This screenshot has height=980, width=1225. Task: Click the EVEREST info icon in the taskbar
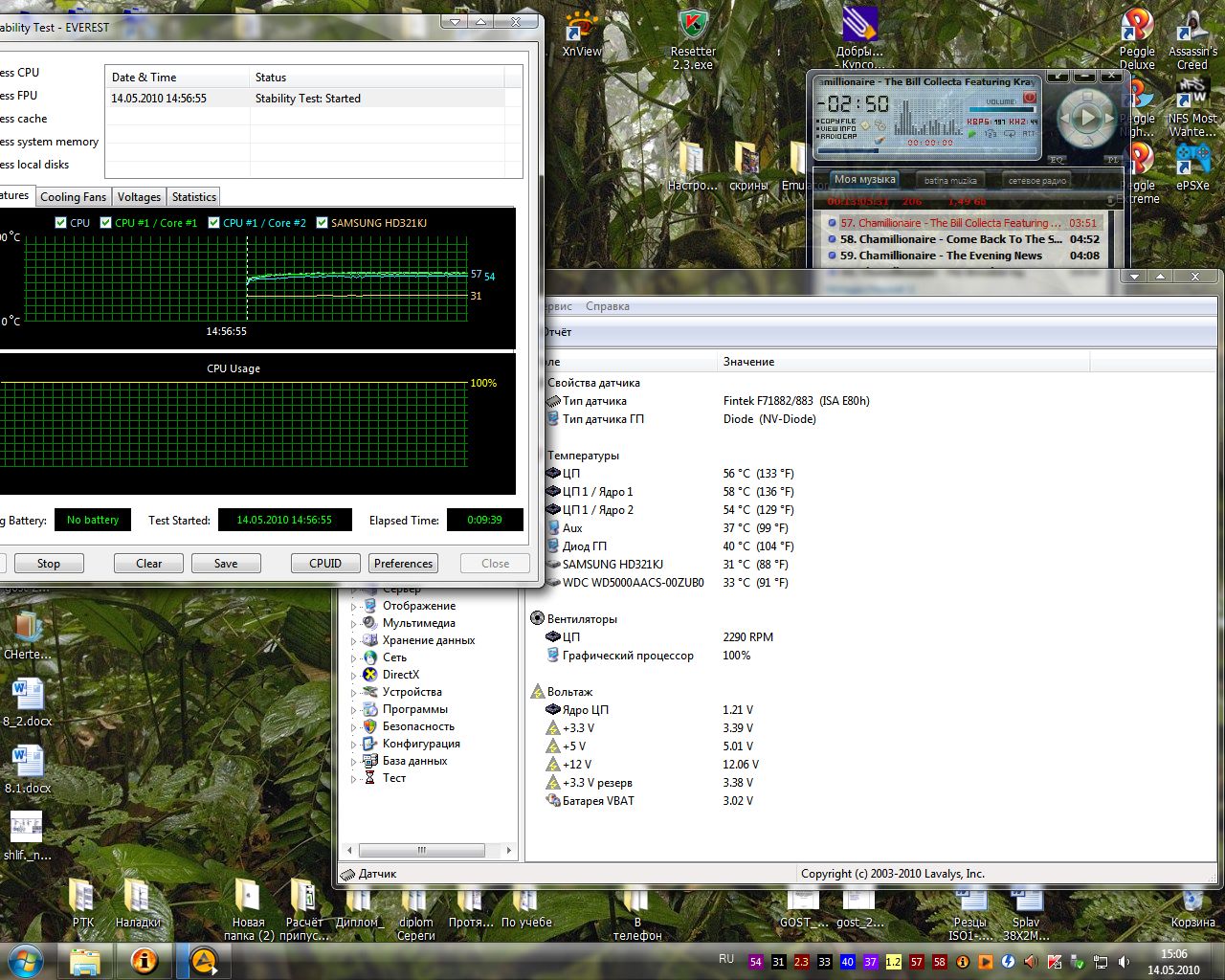(x=145, y=960)
